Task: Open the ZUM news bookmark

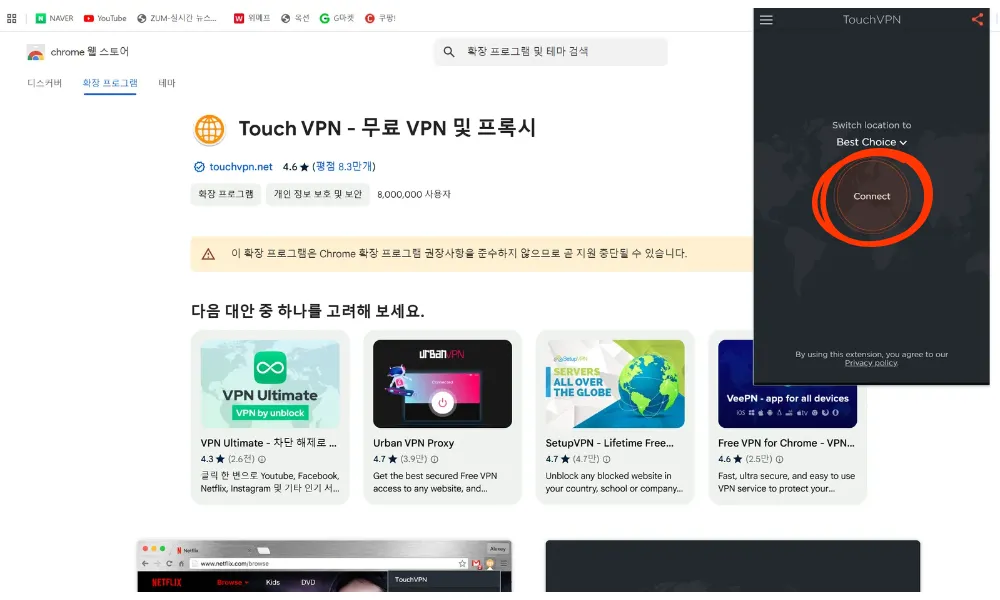Action: pyautogui.click(x=177, y=18)
